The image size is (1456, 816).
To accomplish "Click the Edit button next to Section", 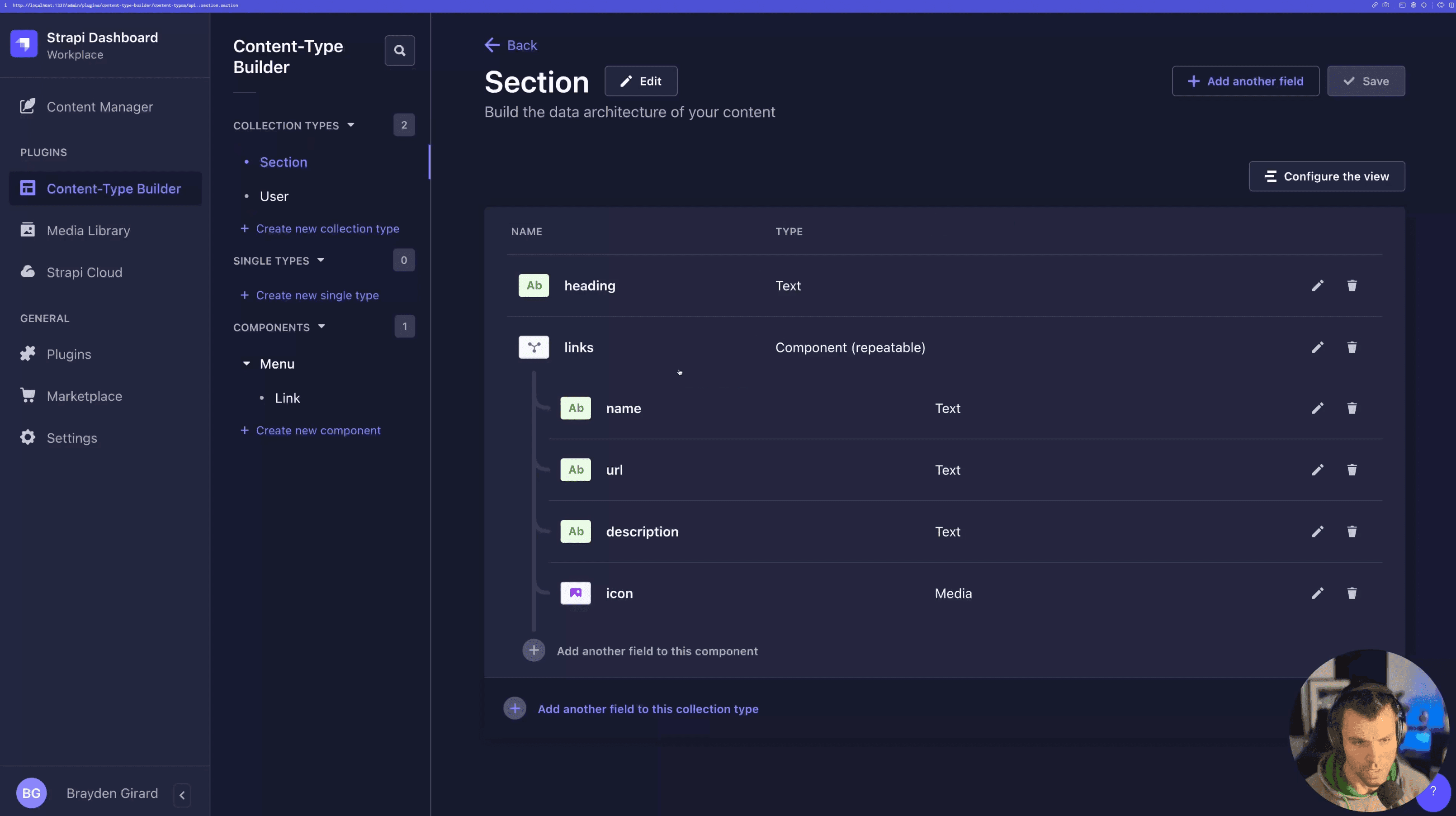I will click(x=641, y=81).
